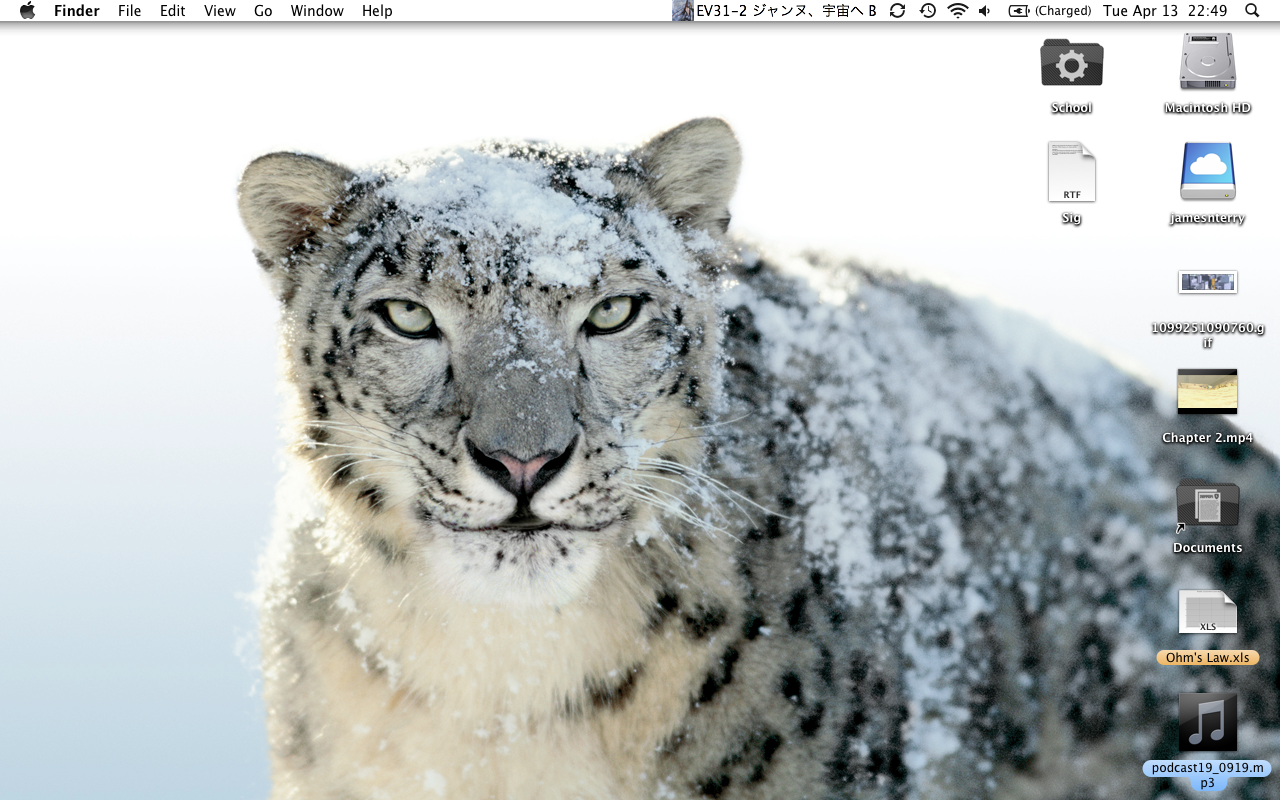Click the 1099251090760.gif file name

tap(1208, 335)
